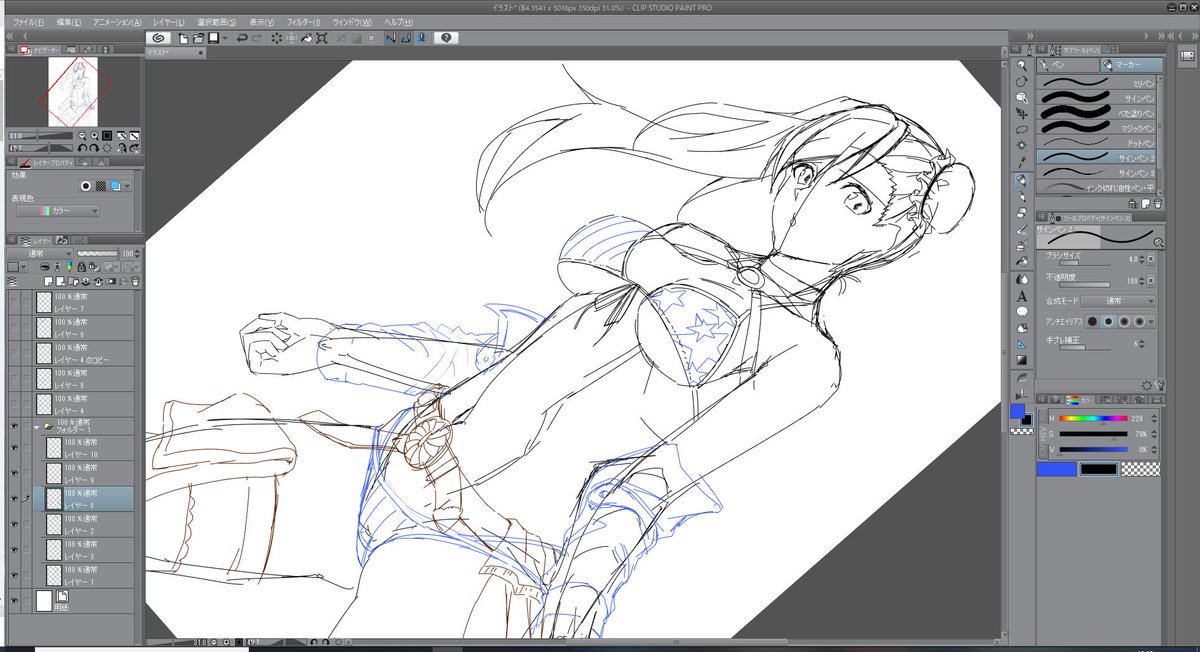This screenshot has width=1200, height=652.
Task: Redo the undone action
Action: tap(258, 38)
